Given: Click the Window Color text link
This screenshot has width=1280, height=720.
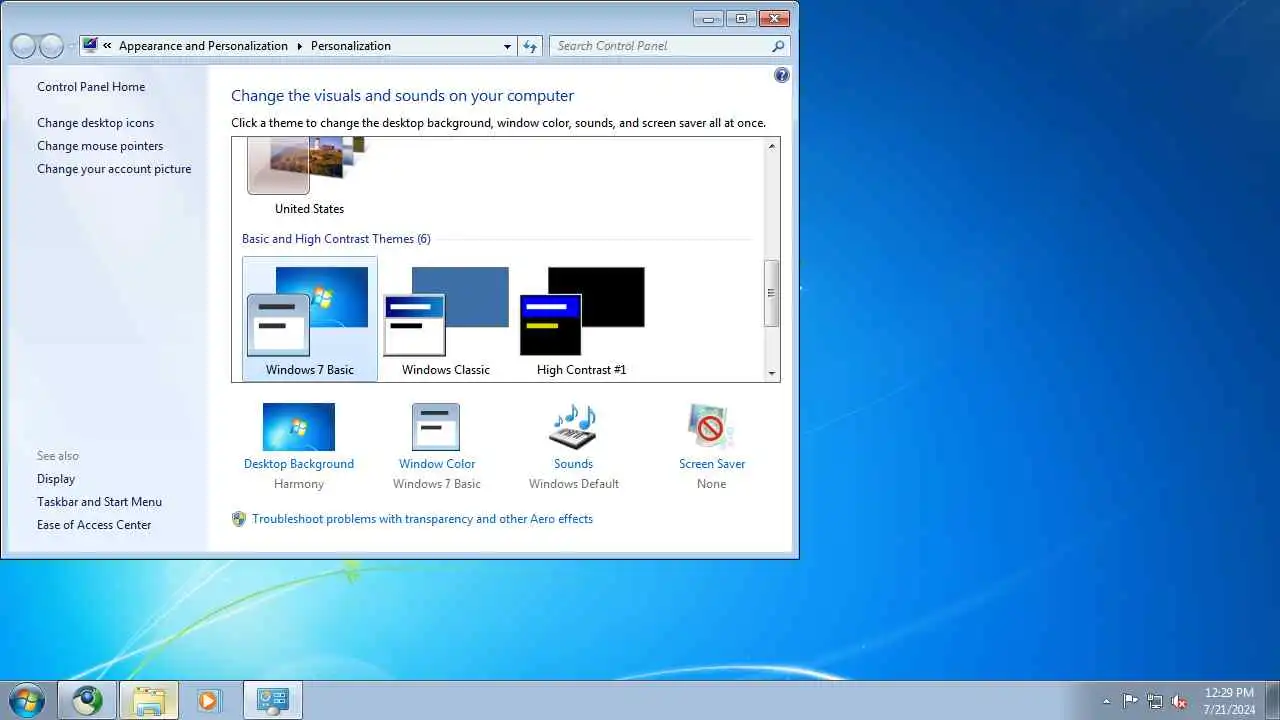Looking at the screenshot, I should click(x=437, y=464).
